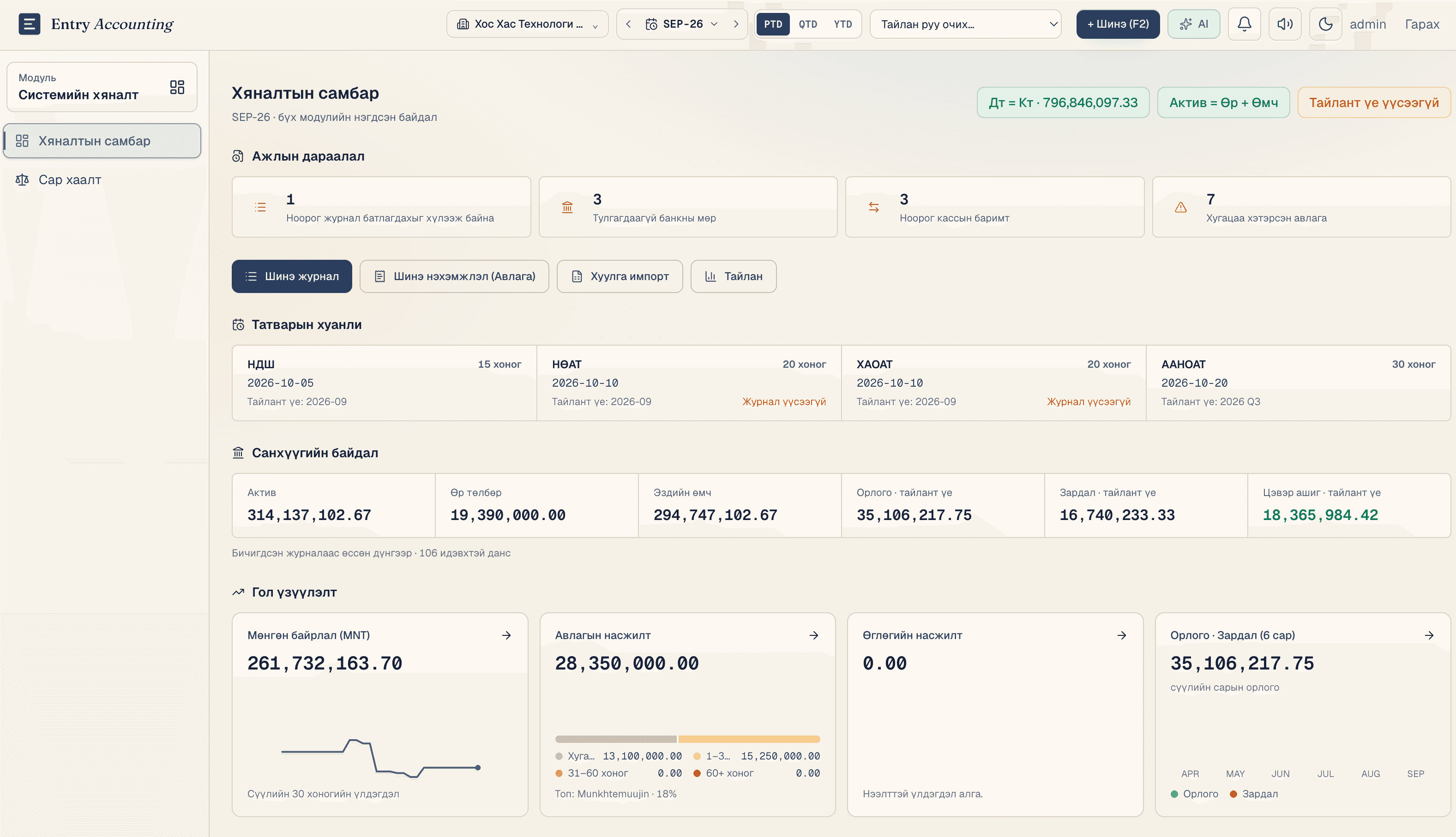
Task: Click the Гол үзүүлэлт trend icon
Action: click(x=238, y=592)
